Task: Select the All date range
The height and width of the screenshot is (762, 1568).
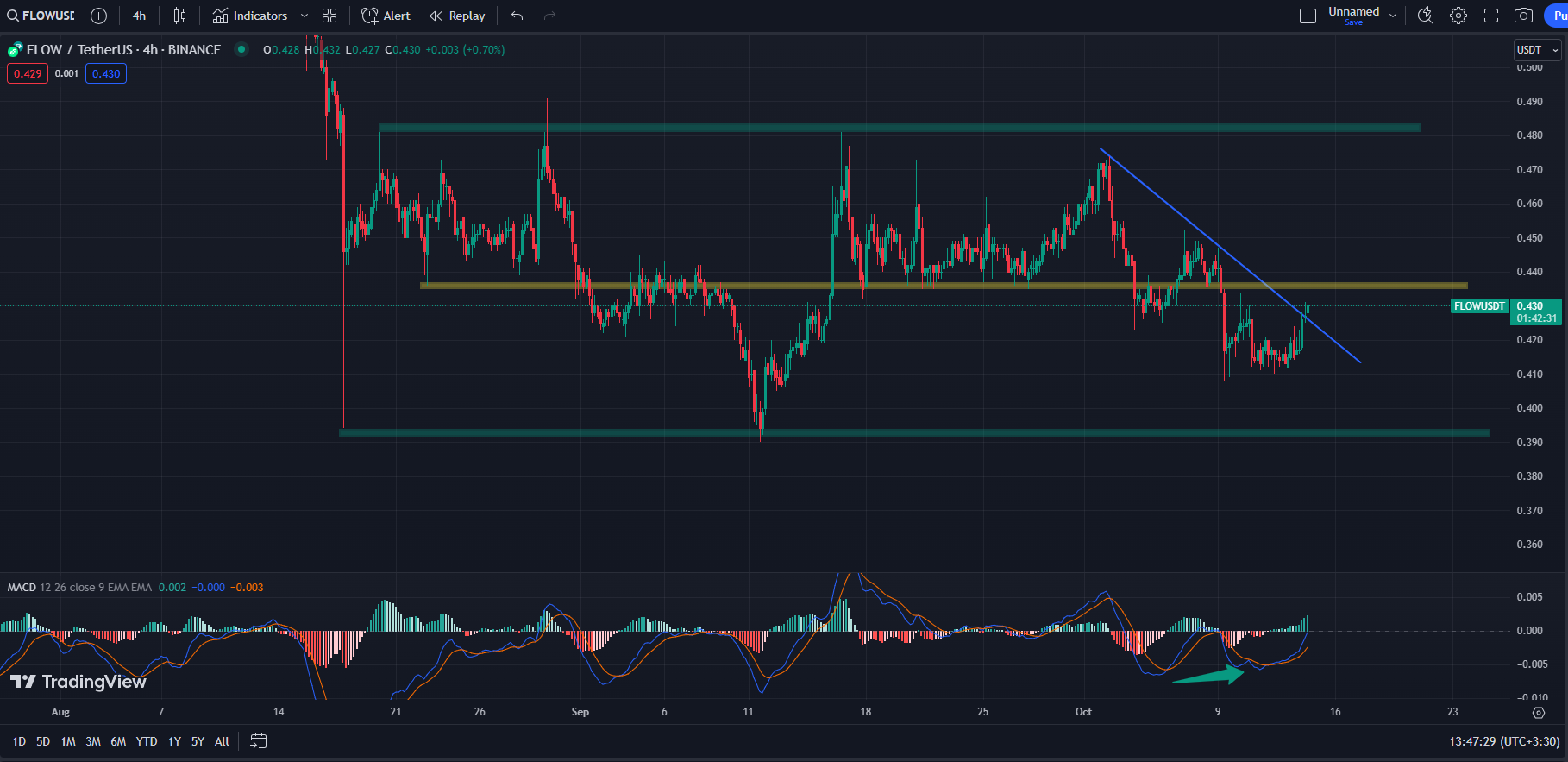Action: pos(222,741)
